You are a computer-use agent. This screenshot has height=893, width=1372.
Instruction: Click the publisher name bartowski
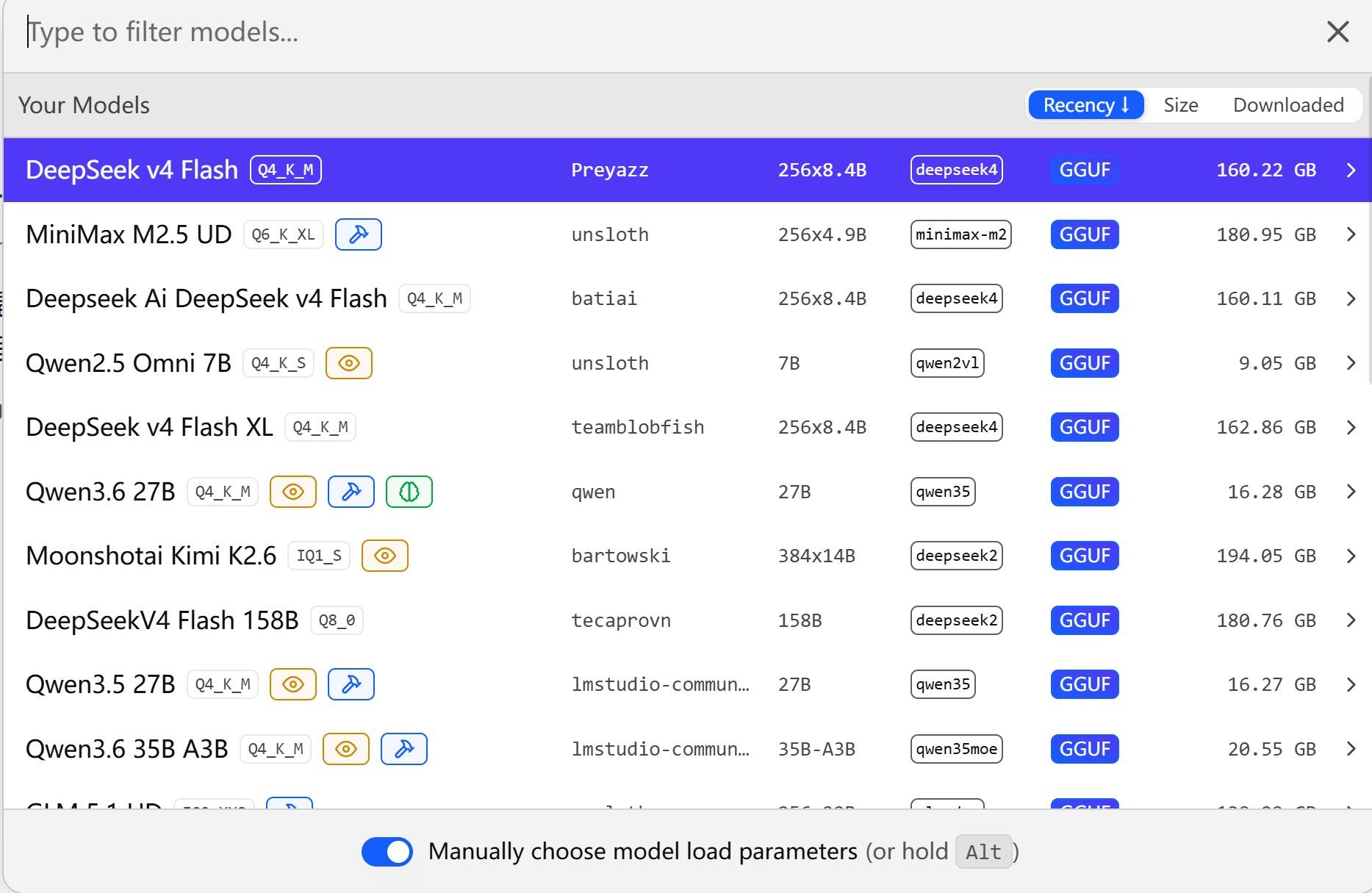[x=621, y=556]
